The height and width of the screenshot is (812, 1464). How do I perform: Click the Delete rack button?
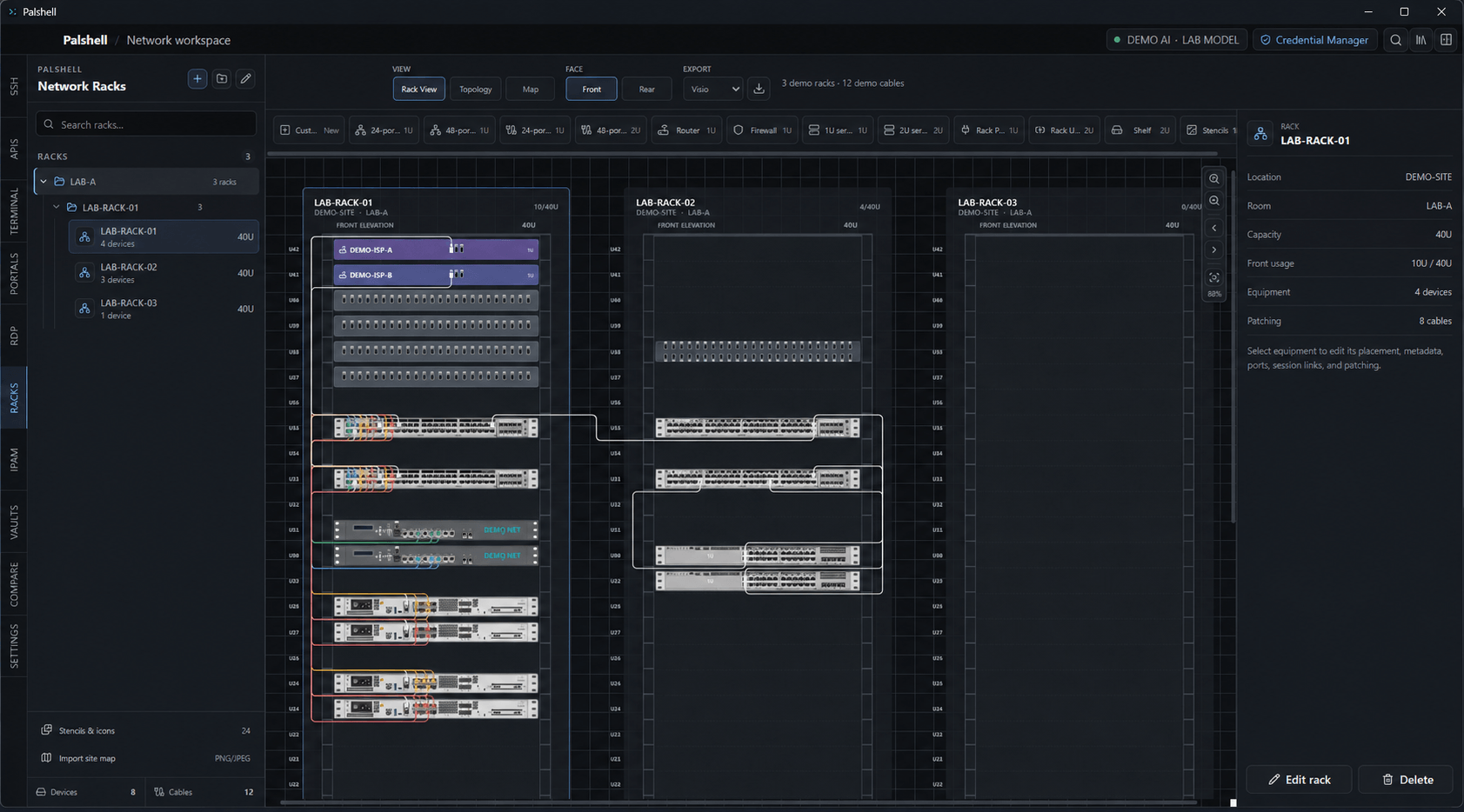coord(1407,780)
